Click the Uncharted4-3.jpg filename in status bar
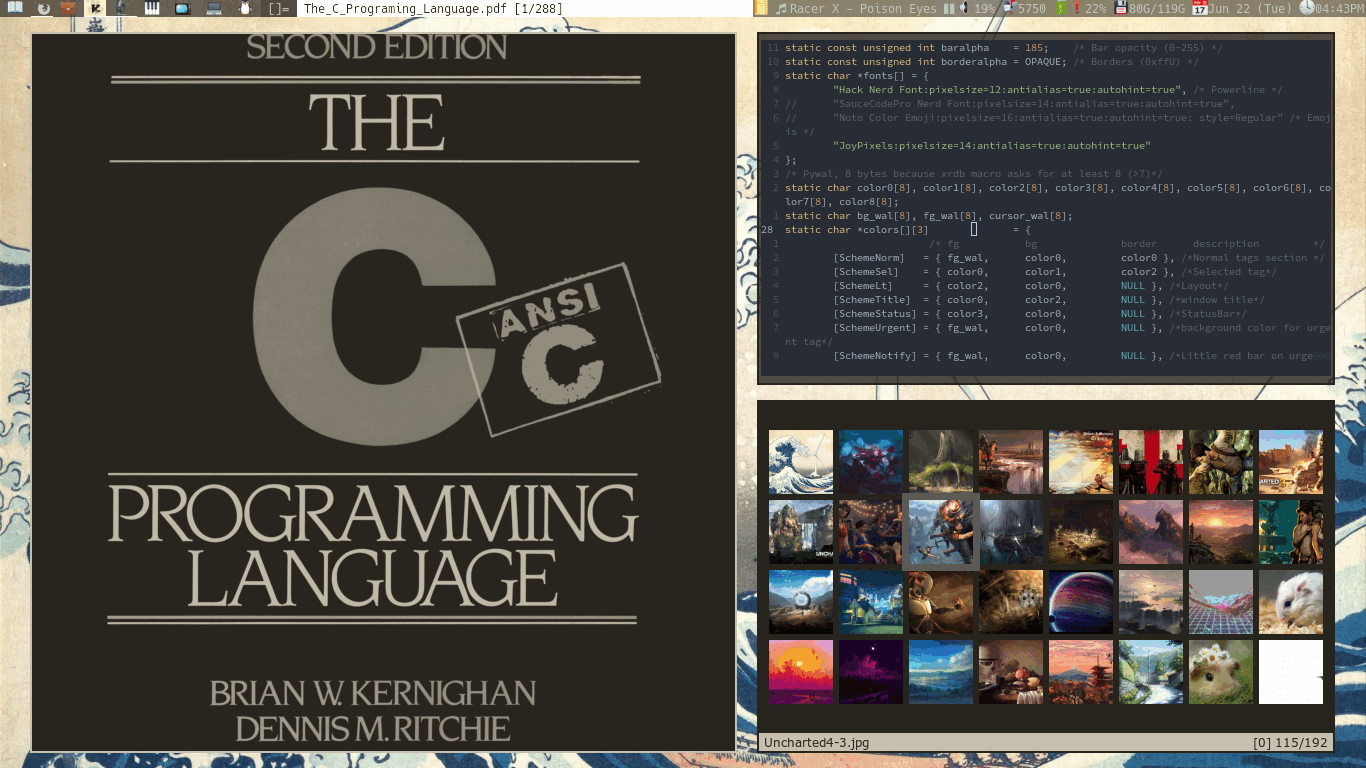The image size is (1366, 768). pos(816,743)
